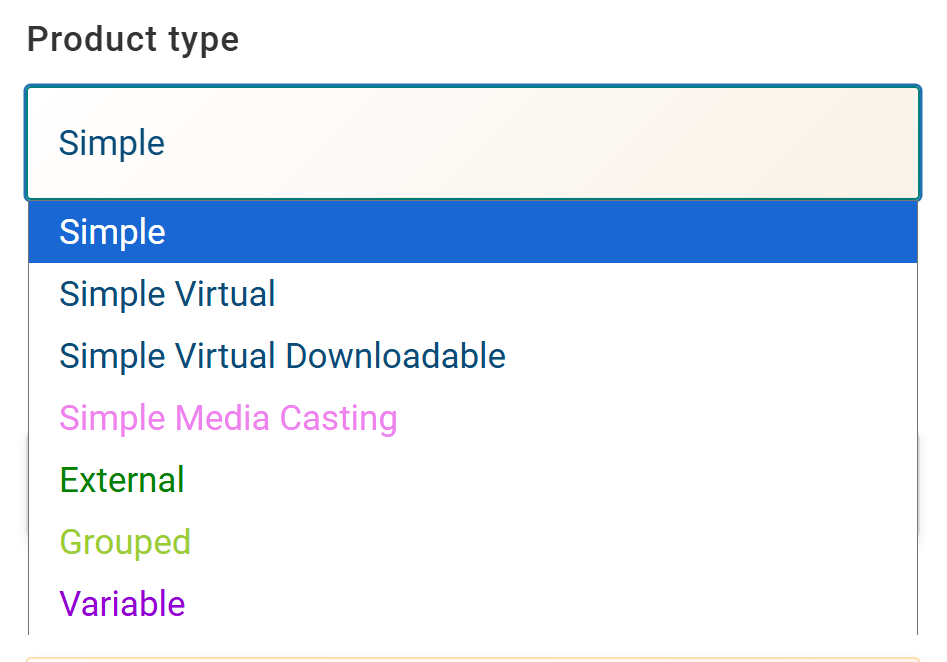The height and width of the screenshot is (662, 947).
Task: Click the Simple value in the select box
Action: click(x=112, y=143)
